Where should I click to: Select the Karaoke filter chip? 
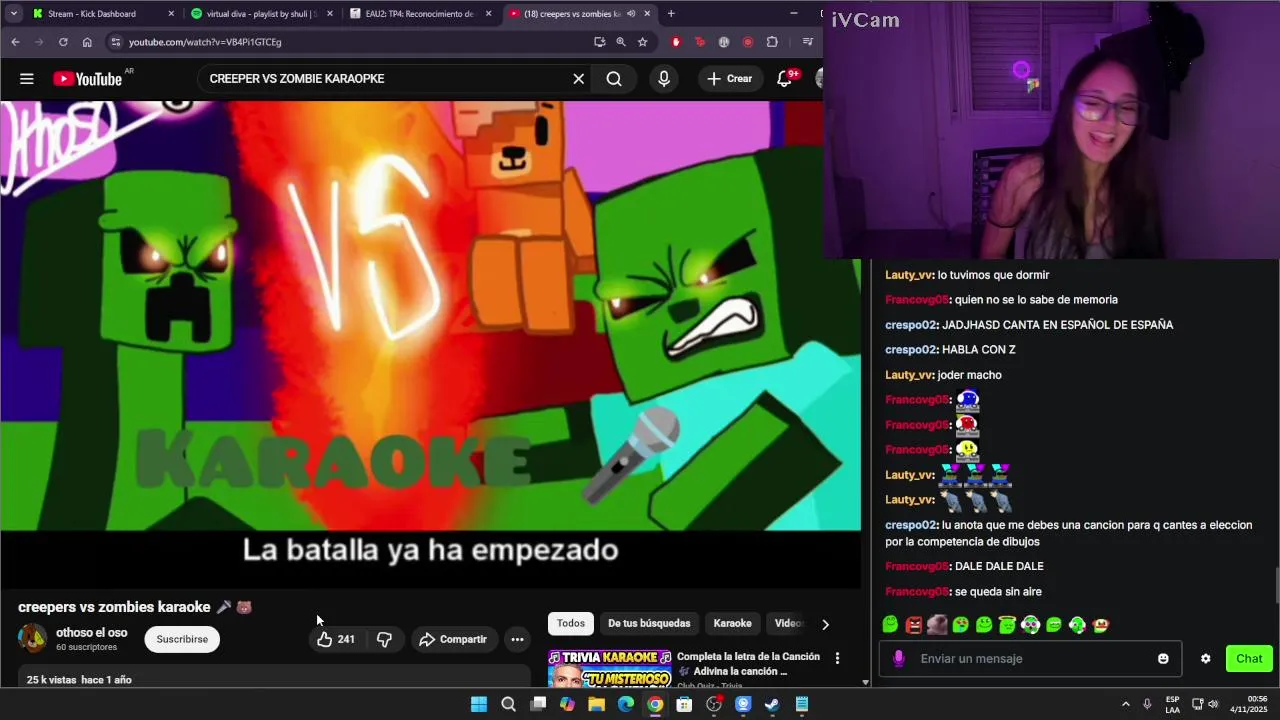tap(732, 623)
